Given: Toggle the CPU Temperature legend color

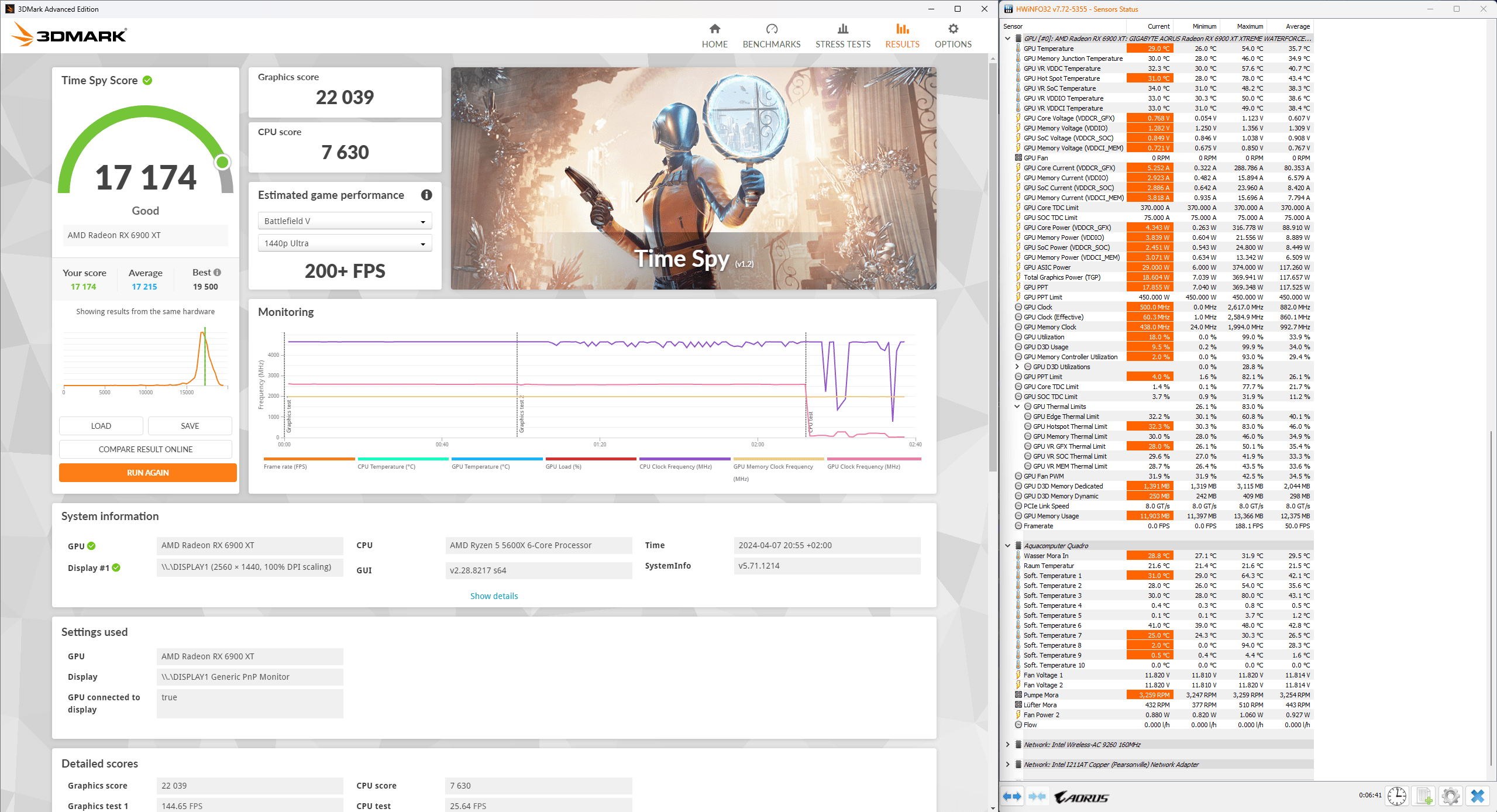Looking at the screenshot, I should [403, 459].
